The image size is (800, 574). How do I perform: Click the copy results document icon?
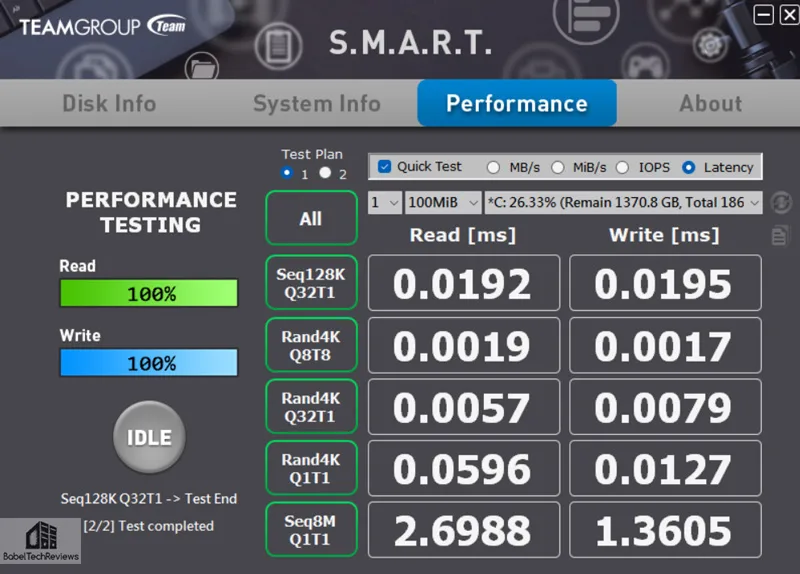tap(780, 236)
